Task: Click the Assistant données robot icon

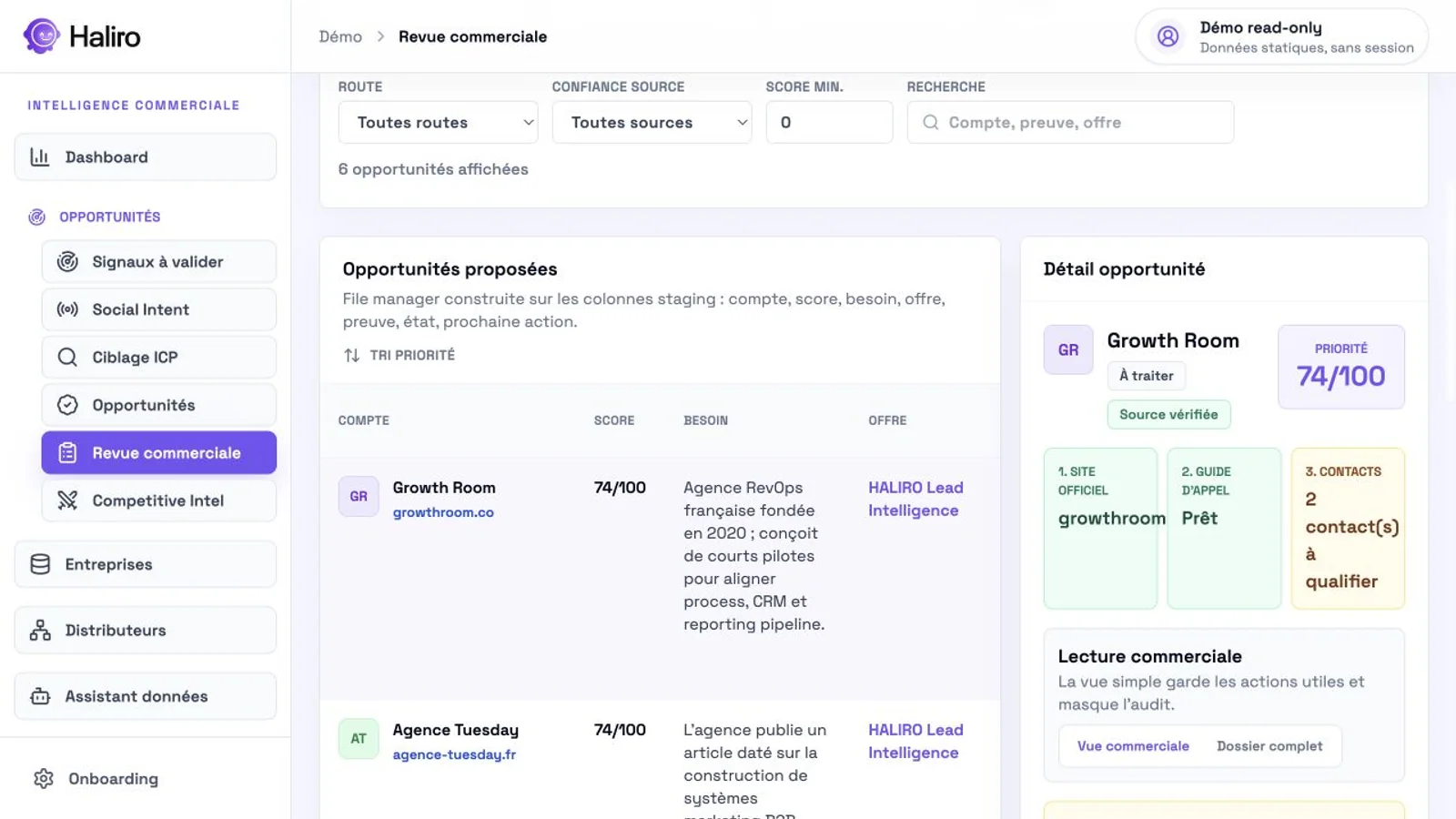Action: (40, 696)
